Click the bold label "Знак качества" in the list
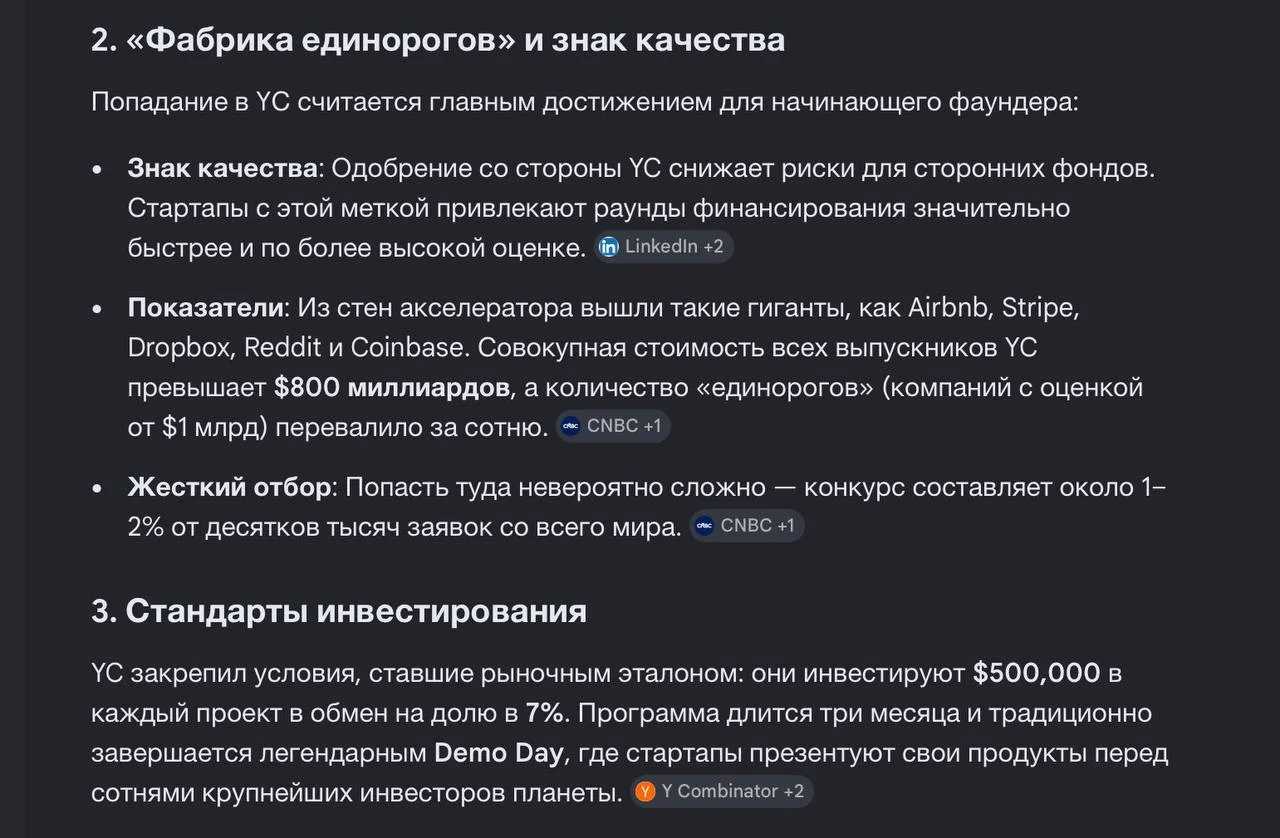1280x838 pixels. (222, 168)
